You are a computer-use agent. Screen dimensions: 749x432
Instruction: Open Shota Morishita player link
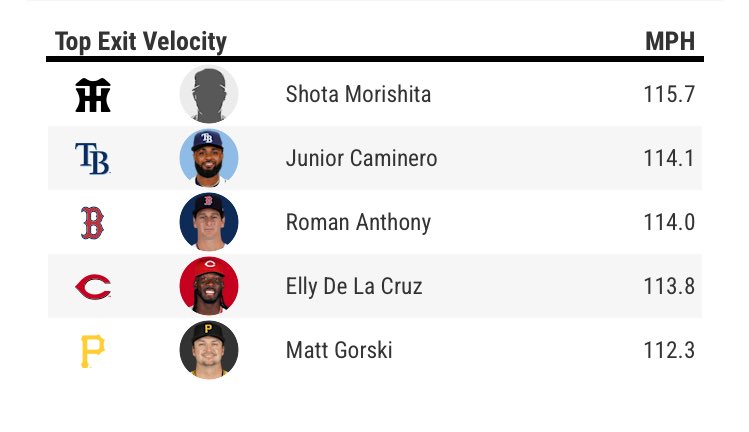[x=358, y=95]
